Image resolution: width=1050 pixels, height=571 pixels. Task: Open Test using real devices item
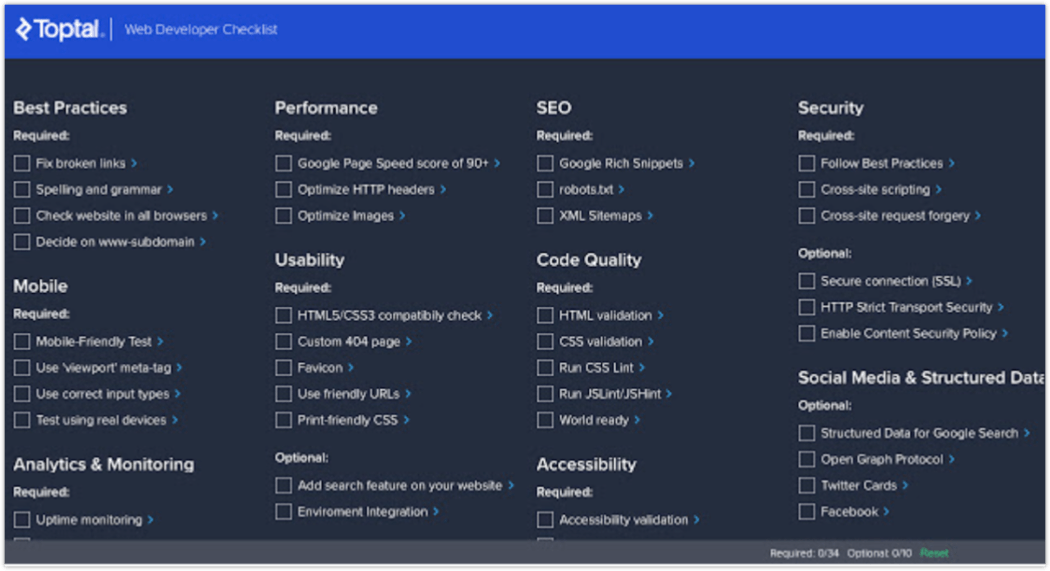click(101, 420)
